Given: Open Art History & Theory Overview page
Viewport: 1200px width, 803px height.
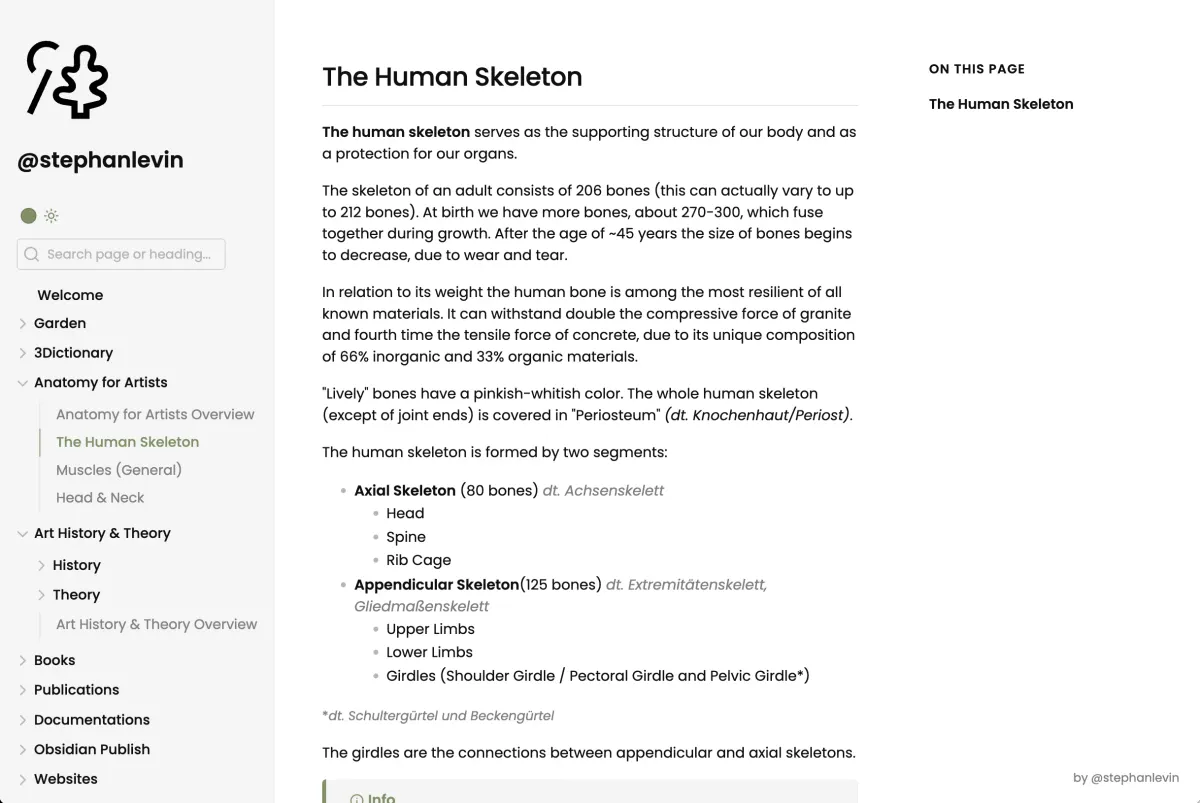Looking at the screenshot, I should (157, 624).
